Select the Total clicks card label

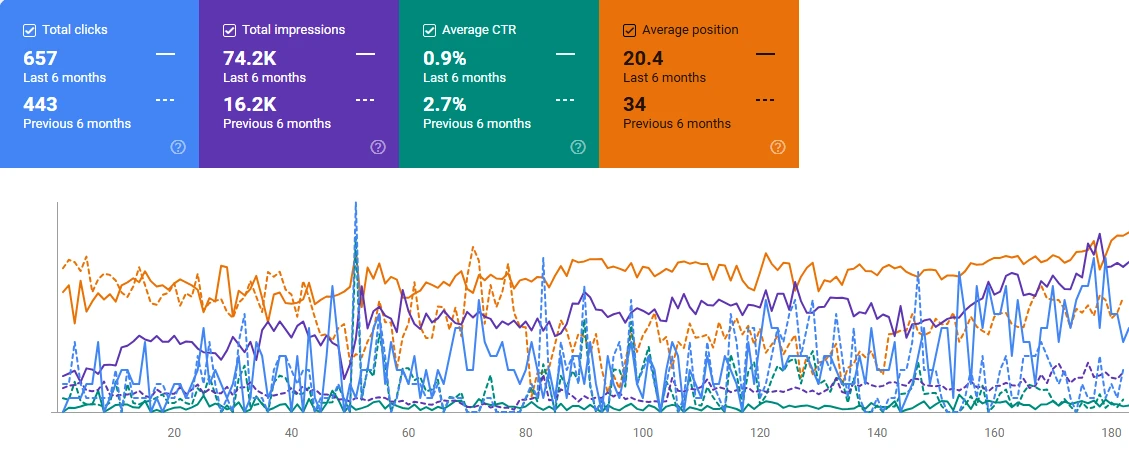point(75,30)
